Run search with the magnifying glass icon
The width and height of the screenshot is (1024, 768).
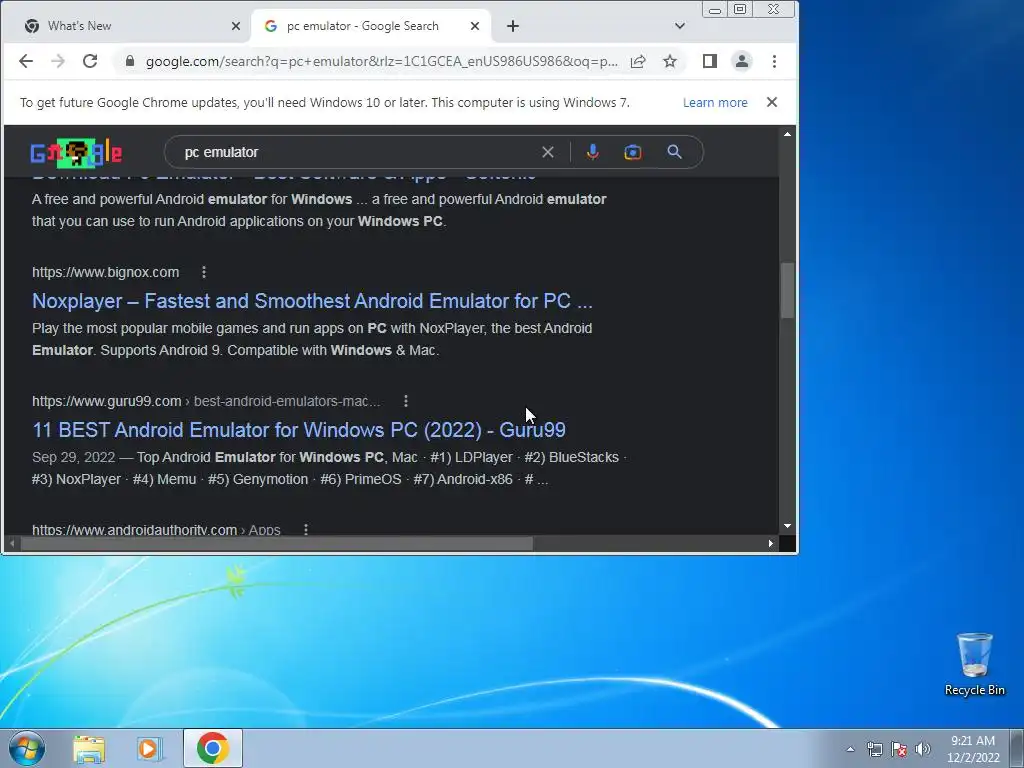[675, 152]
